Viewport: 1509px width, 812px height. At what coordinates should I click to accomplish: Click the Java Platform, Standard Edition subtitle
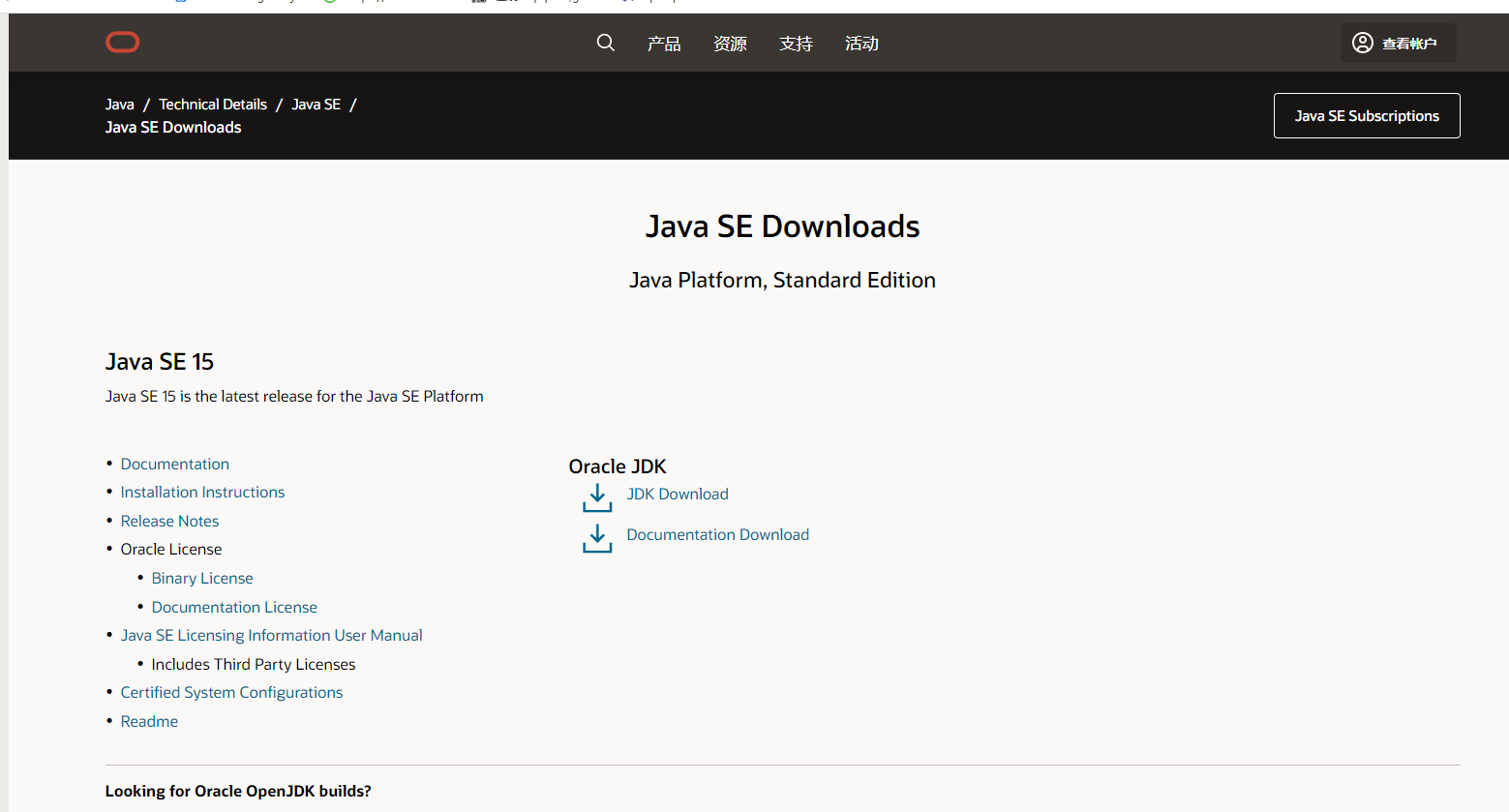coord(782,281)
